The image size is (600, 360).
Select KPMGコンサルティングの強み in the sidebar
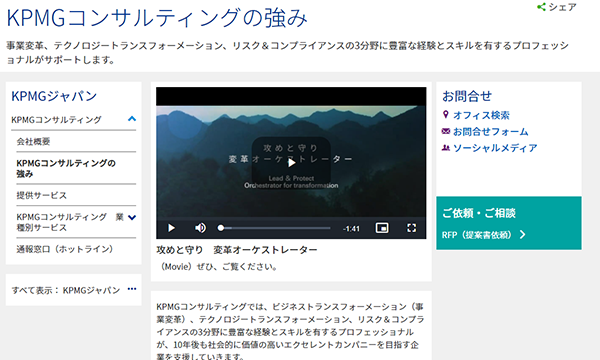66,168
